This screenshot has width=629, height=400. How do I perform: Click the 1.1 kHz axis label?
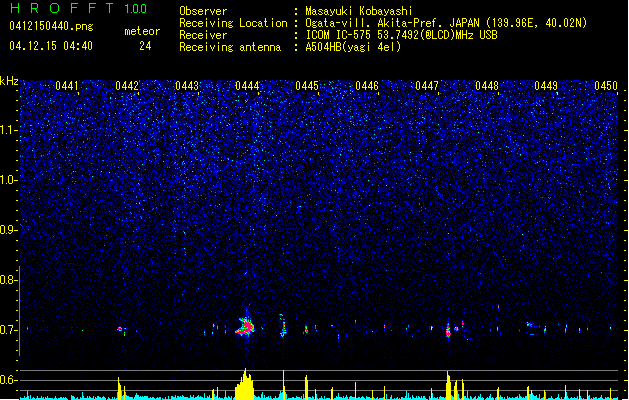pos(8,130)
